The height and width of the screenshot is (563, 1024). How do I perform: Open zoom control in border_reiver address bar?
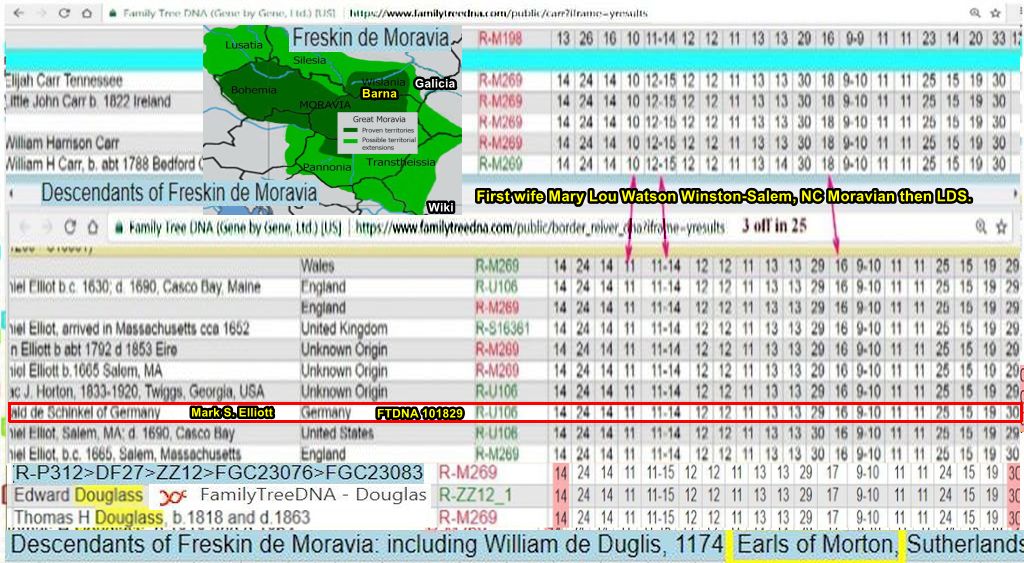coord(981,227)
